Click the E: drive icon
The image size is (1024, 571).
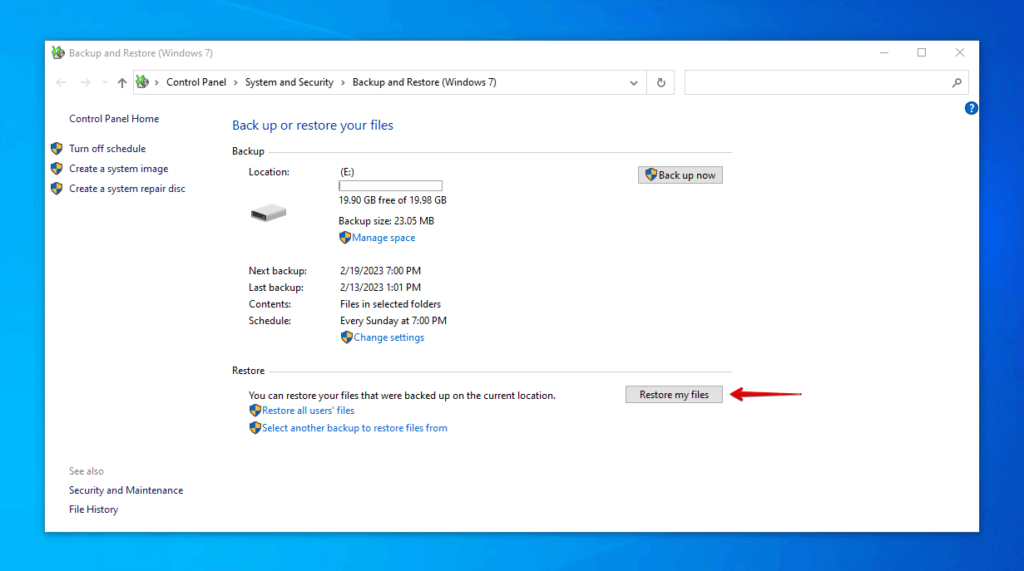[x=268, y=212]
